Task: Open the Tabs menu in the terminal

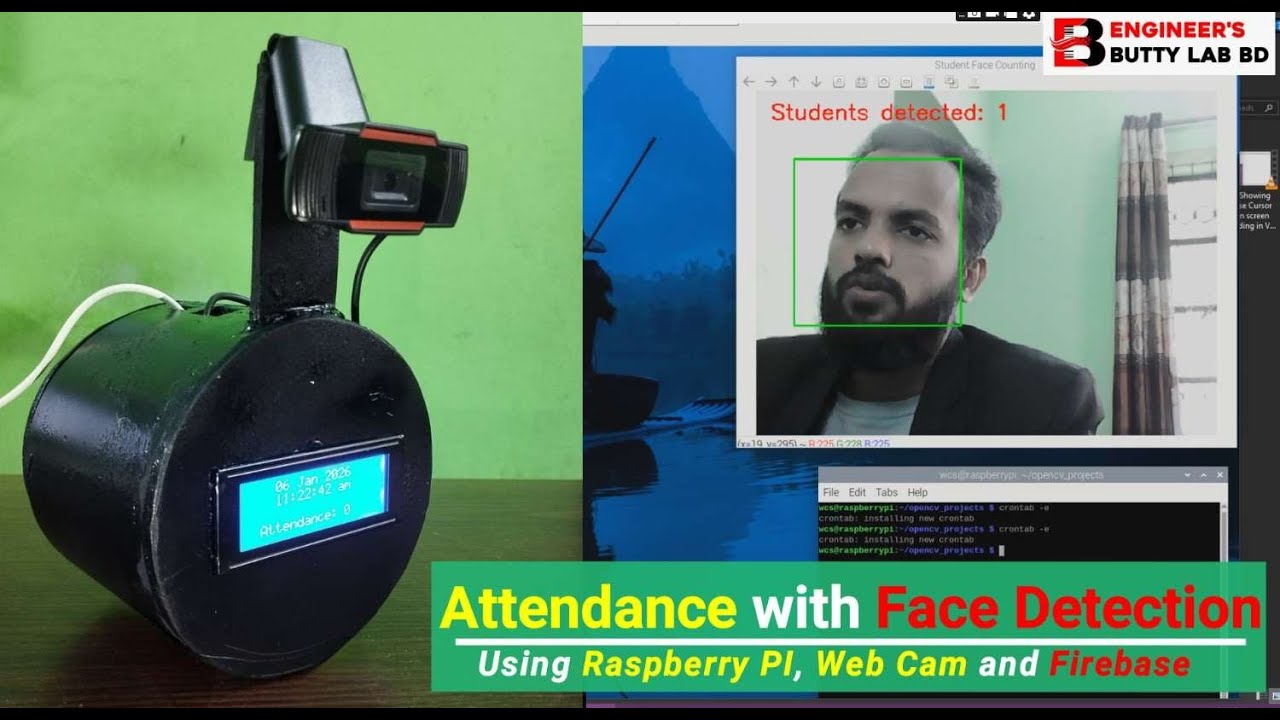Action: (x=887, y=492)
